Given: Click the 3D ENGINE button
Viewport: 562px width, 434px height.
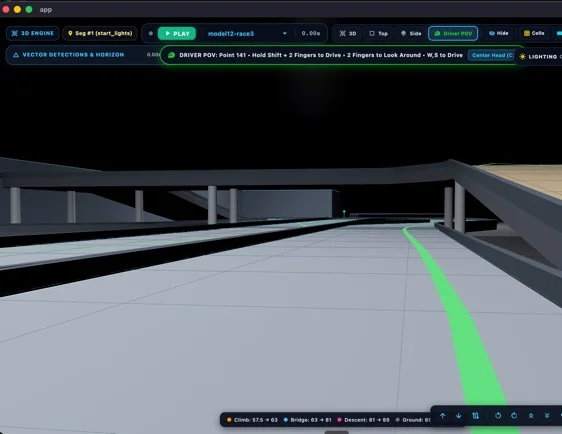Looking at the screenshot, I should 32,33.
